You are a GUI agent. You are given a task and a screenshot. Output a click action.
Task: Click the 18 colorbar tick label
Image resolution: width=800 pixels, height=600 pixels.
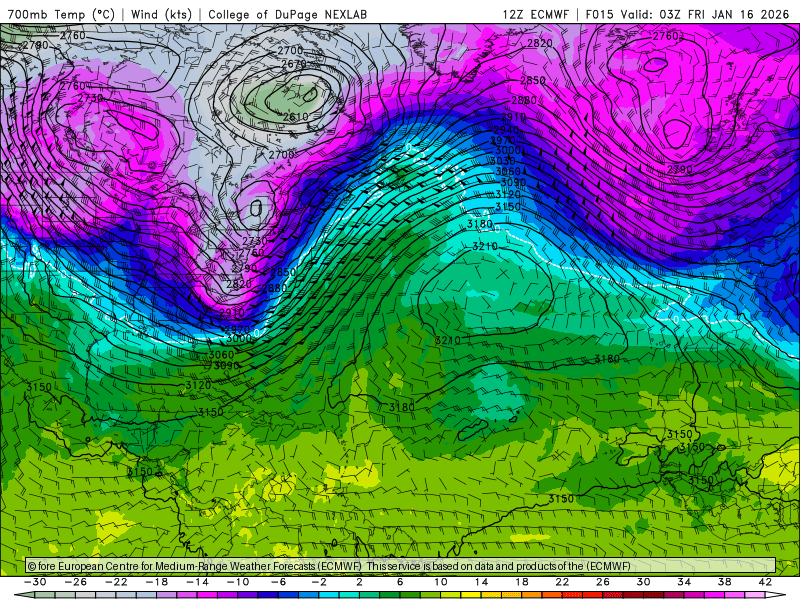(x=521, y=582)
